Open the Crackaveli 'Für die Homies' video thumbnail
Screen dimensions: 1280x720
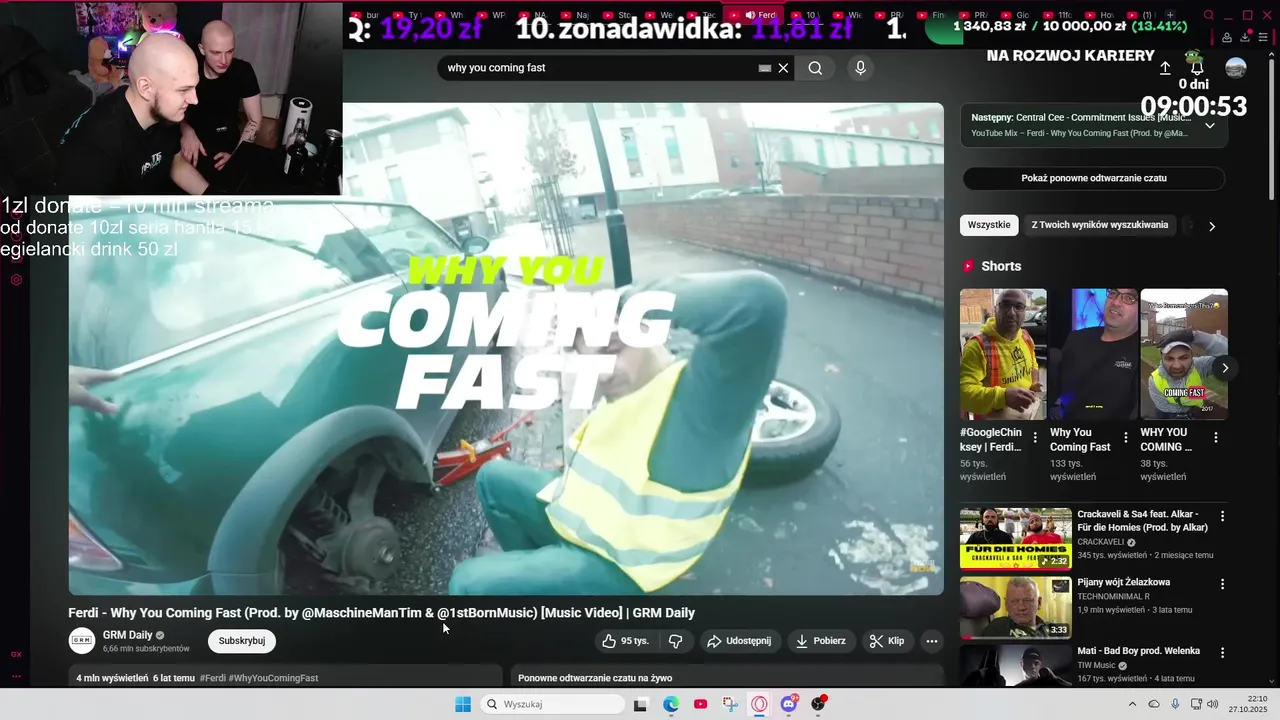click(1016, 539)
